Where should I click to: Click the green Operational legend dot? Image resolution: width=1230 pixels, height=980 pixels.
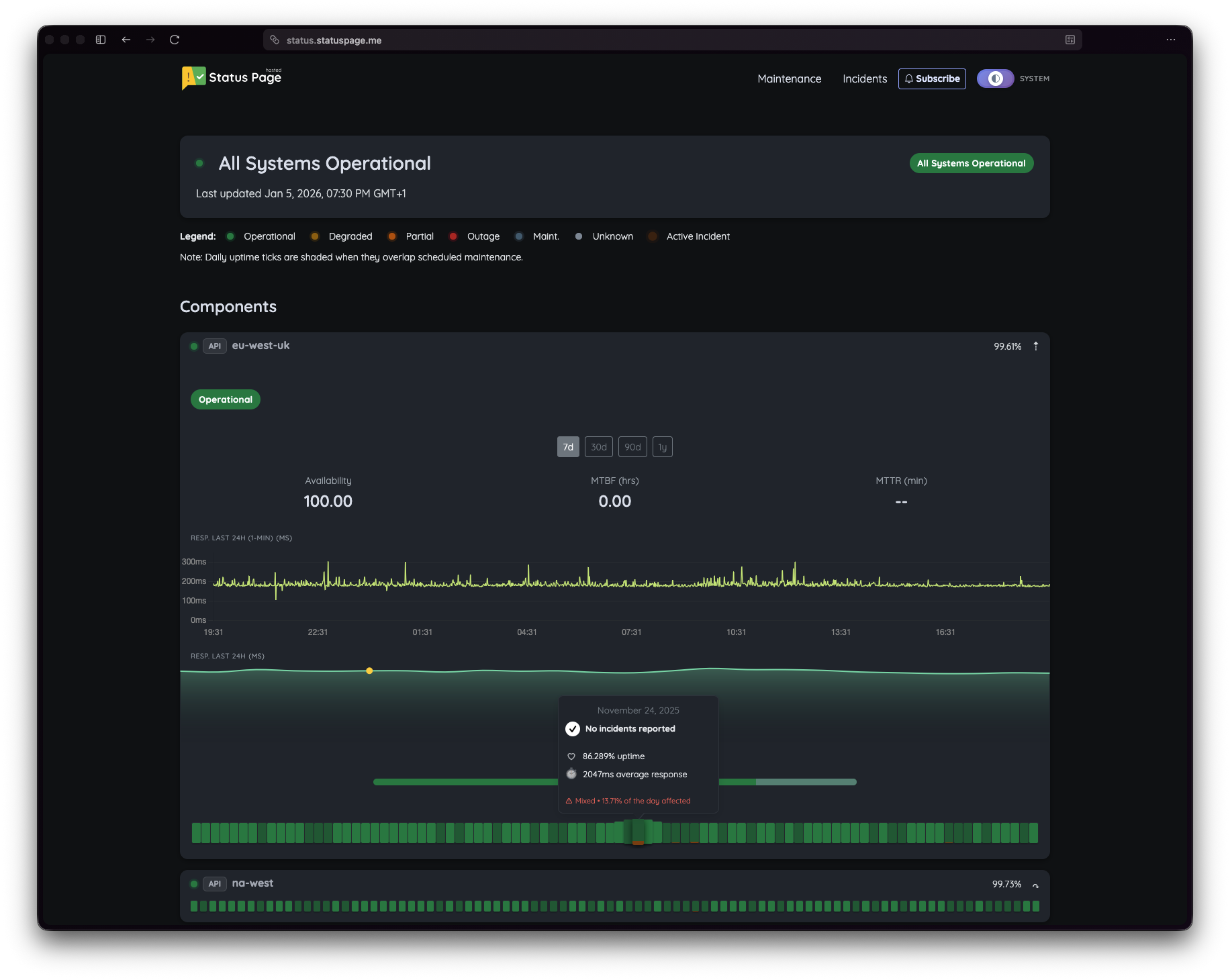coord(230,236)
